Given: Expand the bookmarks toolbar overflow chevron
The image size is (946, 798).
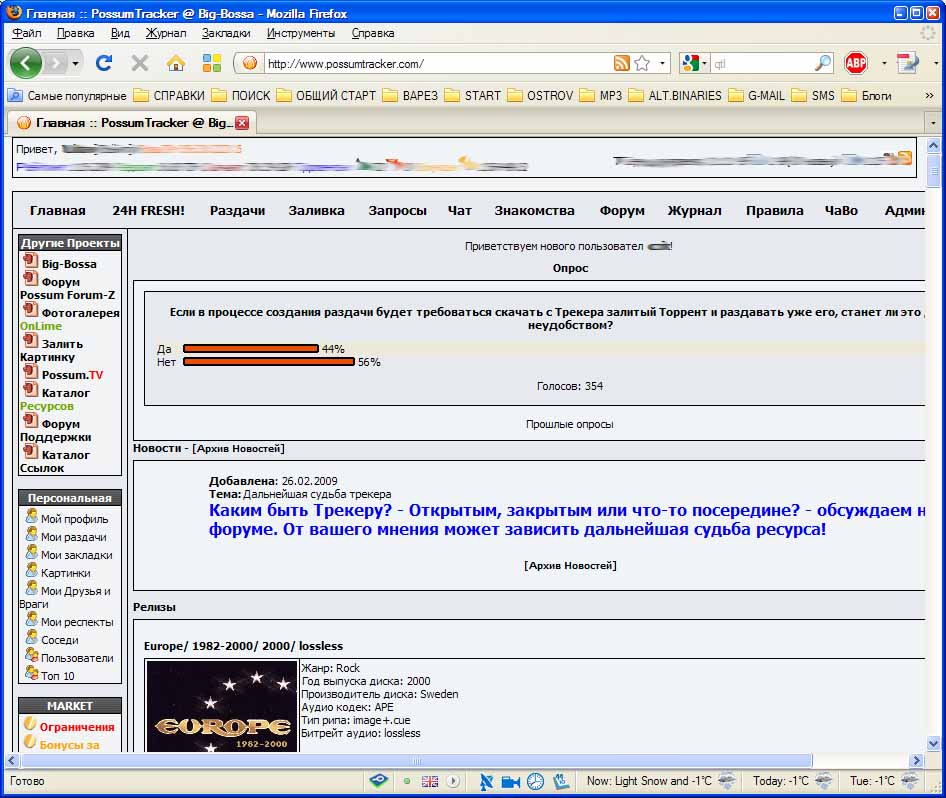Looking at the screenshot, I should (x=929, y=95).
